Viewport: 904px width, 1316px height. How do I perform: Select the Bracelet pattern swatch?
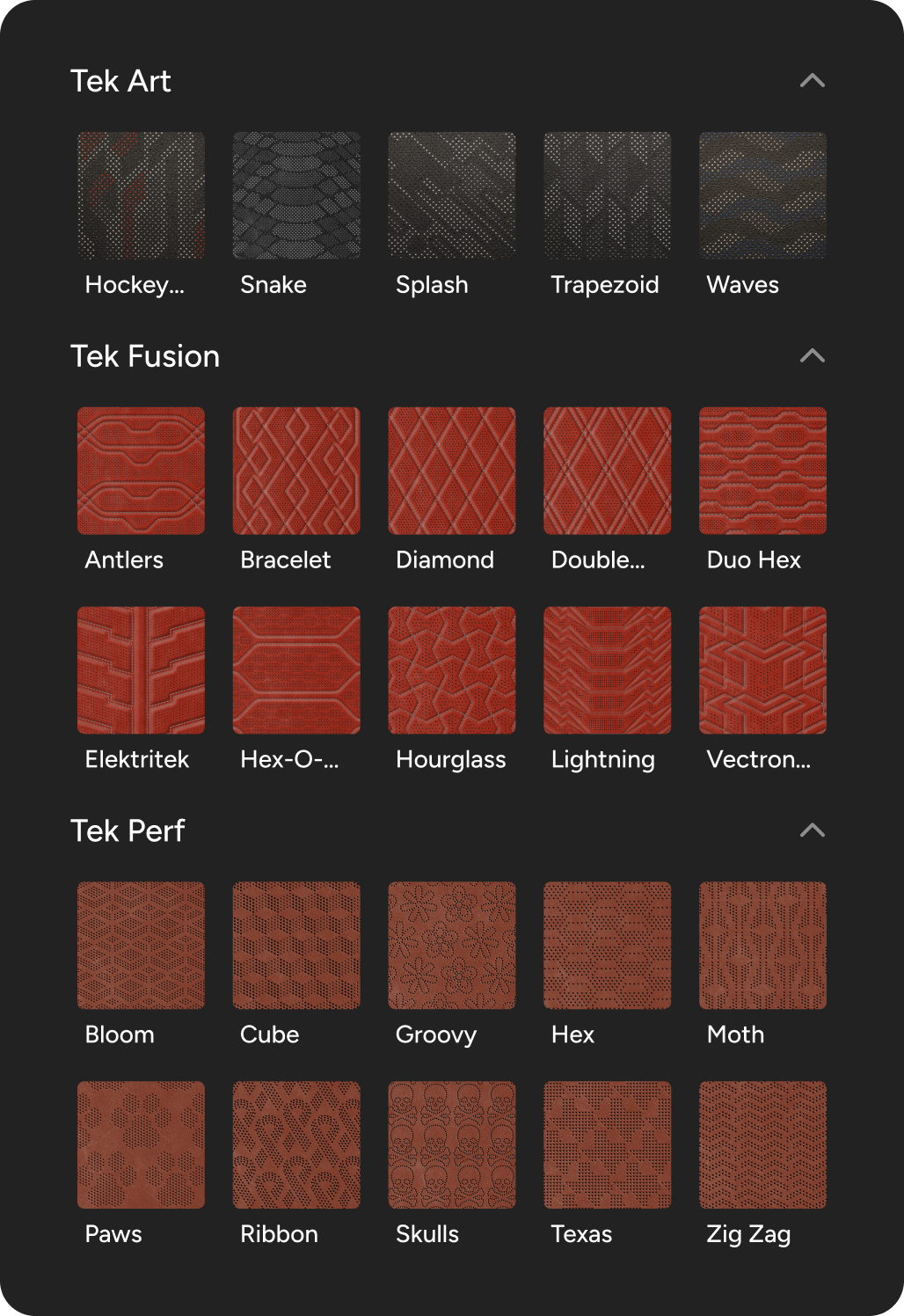(296, 471)
